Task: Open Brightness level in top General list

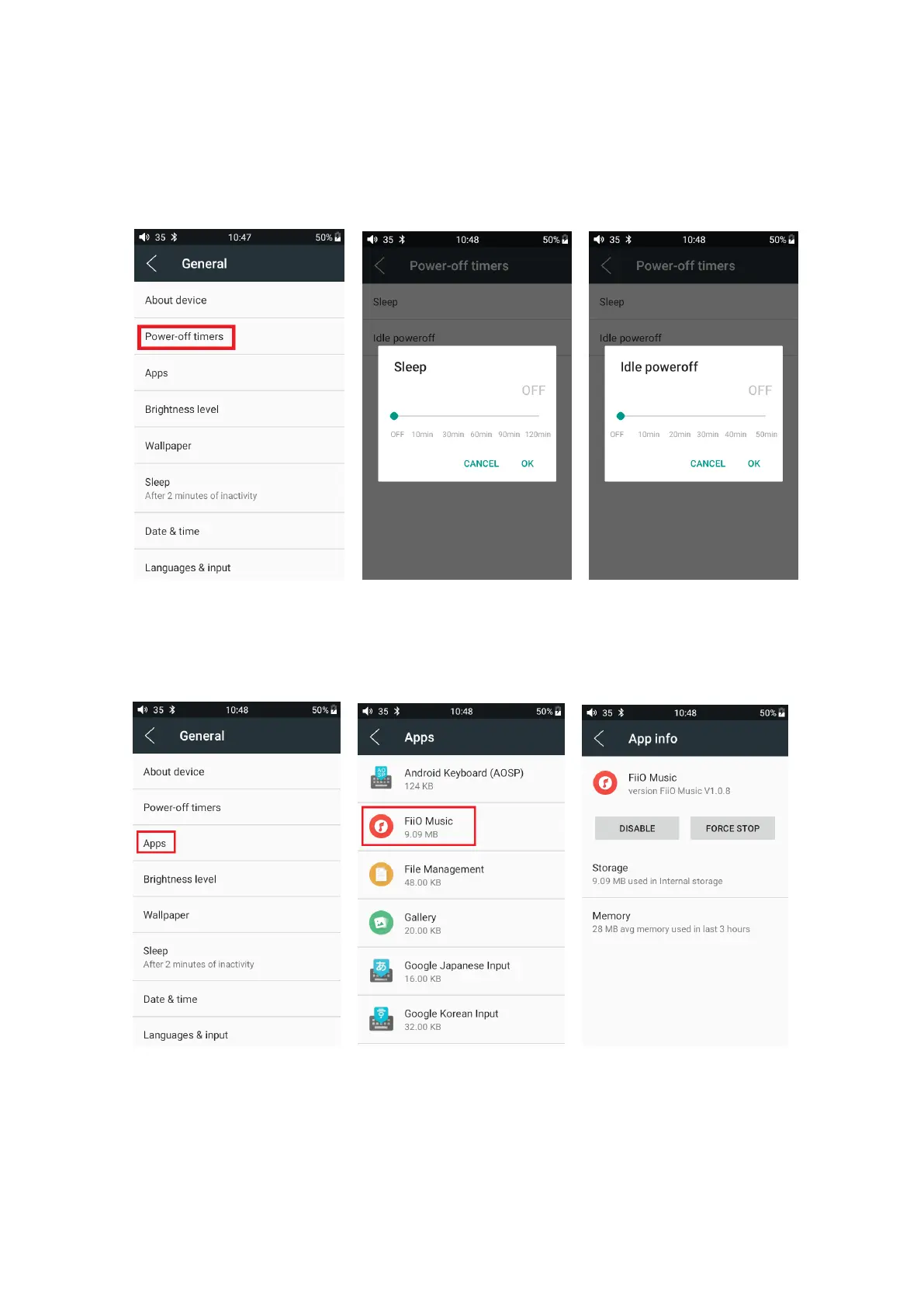Action: coord(239,409)
